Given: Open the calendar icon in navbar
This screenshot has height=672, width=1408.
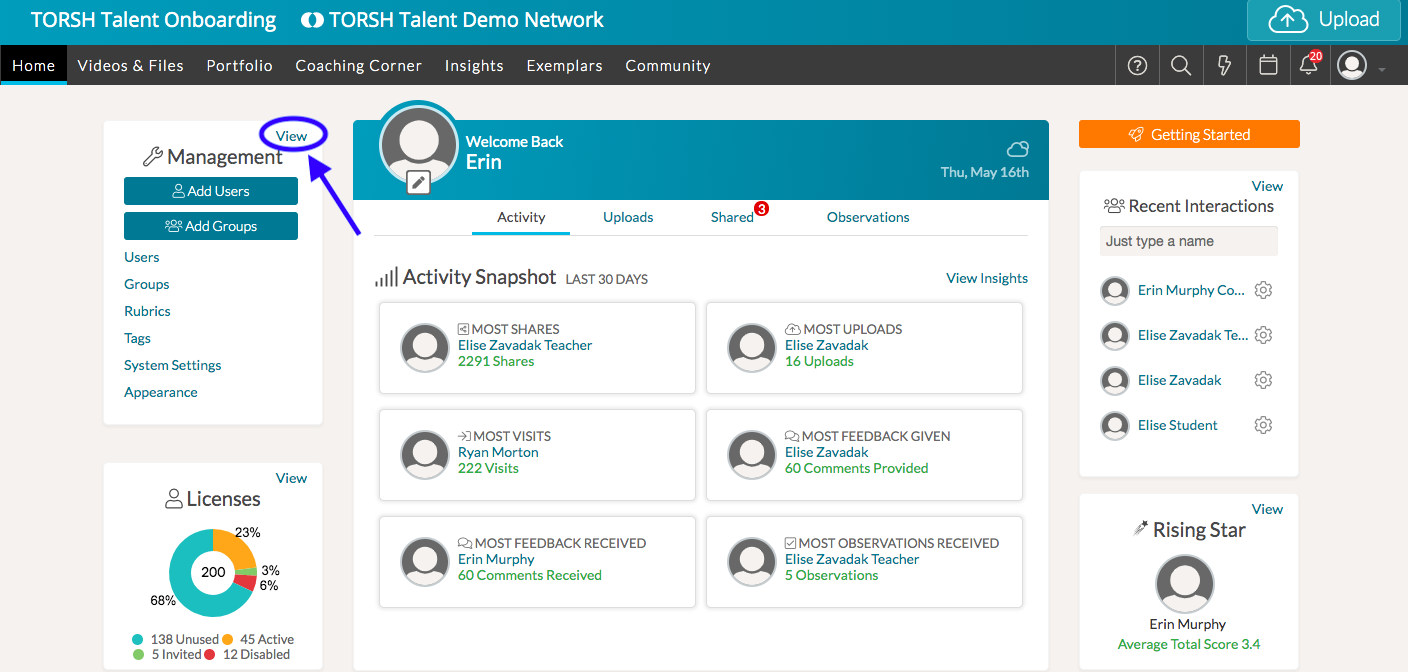Looking at the screenshot, I should pos(1268,66).
